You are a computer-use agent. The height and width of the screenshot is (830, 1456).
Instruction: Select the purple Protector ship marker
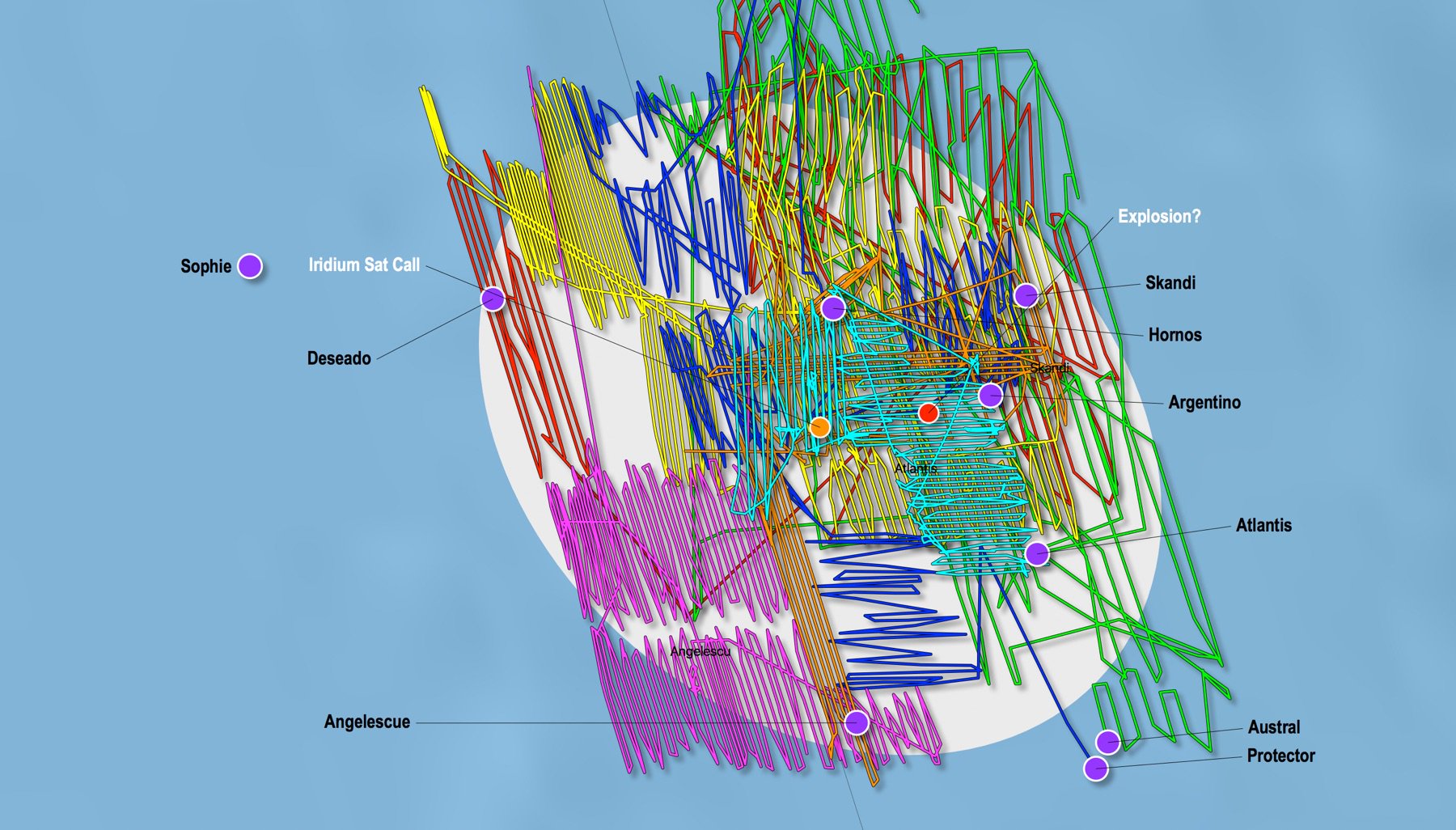1096,768
